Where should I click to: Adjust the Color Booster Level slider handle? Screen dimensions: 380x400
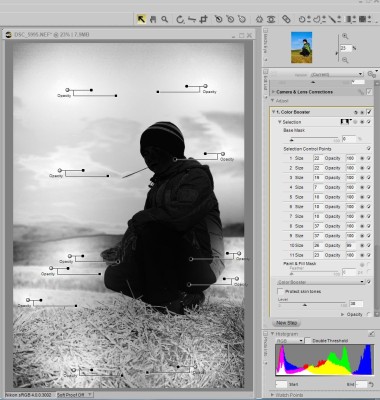click(x=304, y=305)
